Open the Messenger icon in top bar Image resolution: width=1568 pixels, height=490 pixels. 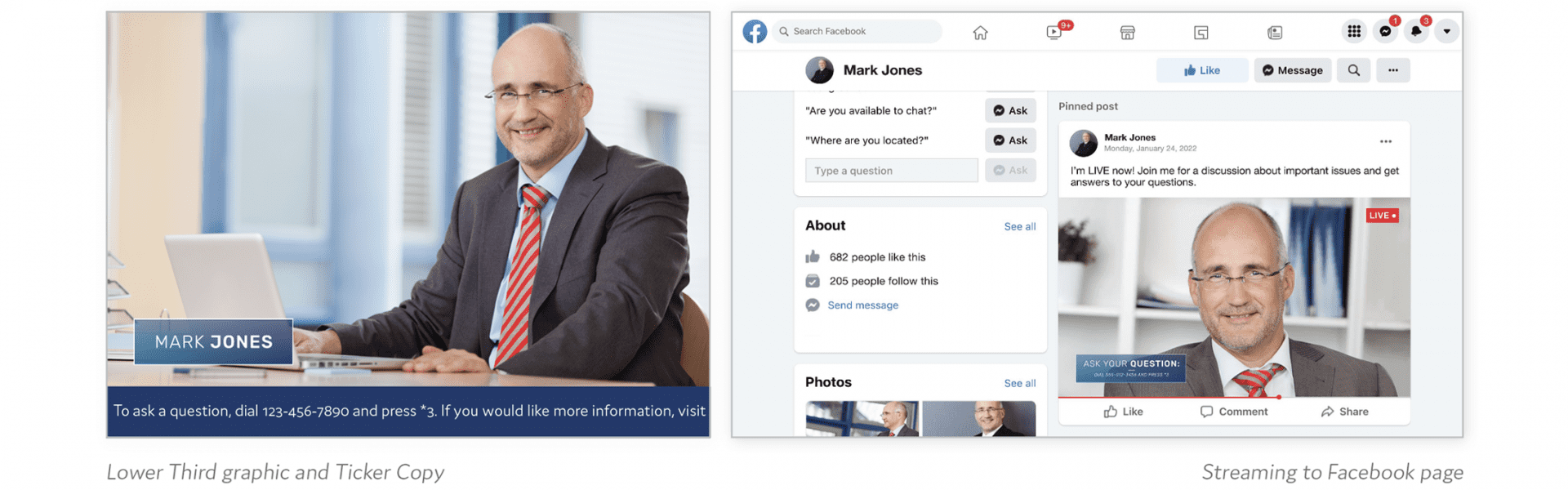click(x=1385, y=31)
